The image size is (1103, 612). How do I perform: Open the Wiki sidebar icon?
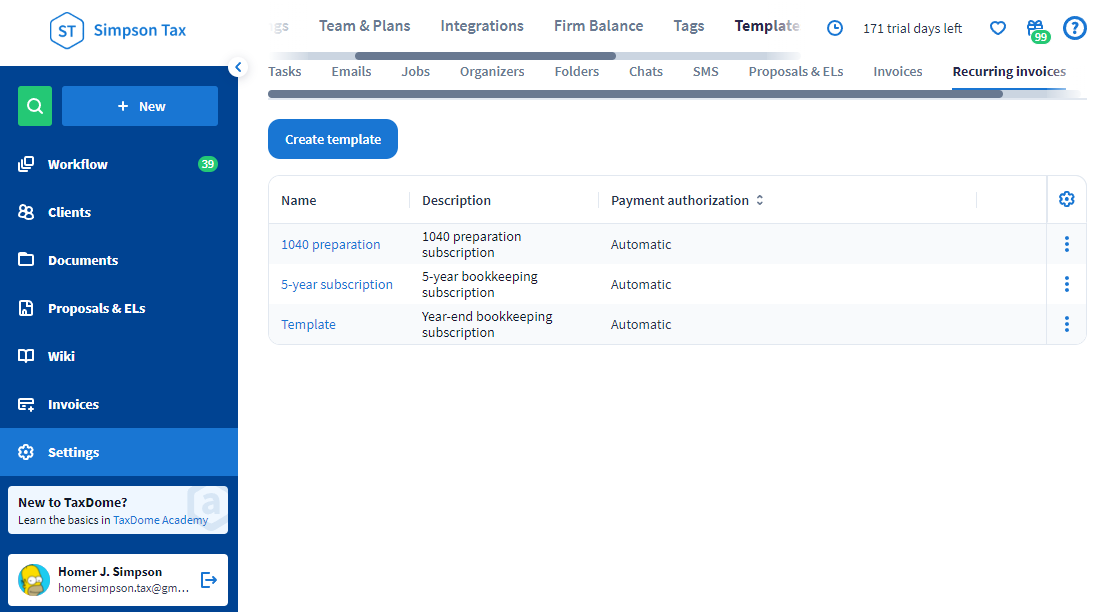click(60, 355)
